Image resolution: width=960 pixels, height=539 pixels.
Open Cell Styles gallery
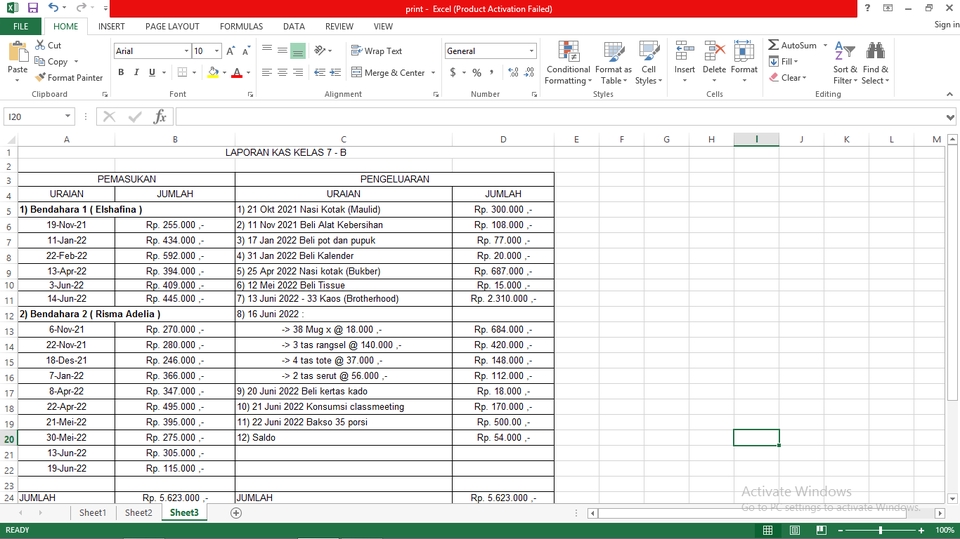click(648, 63)
